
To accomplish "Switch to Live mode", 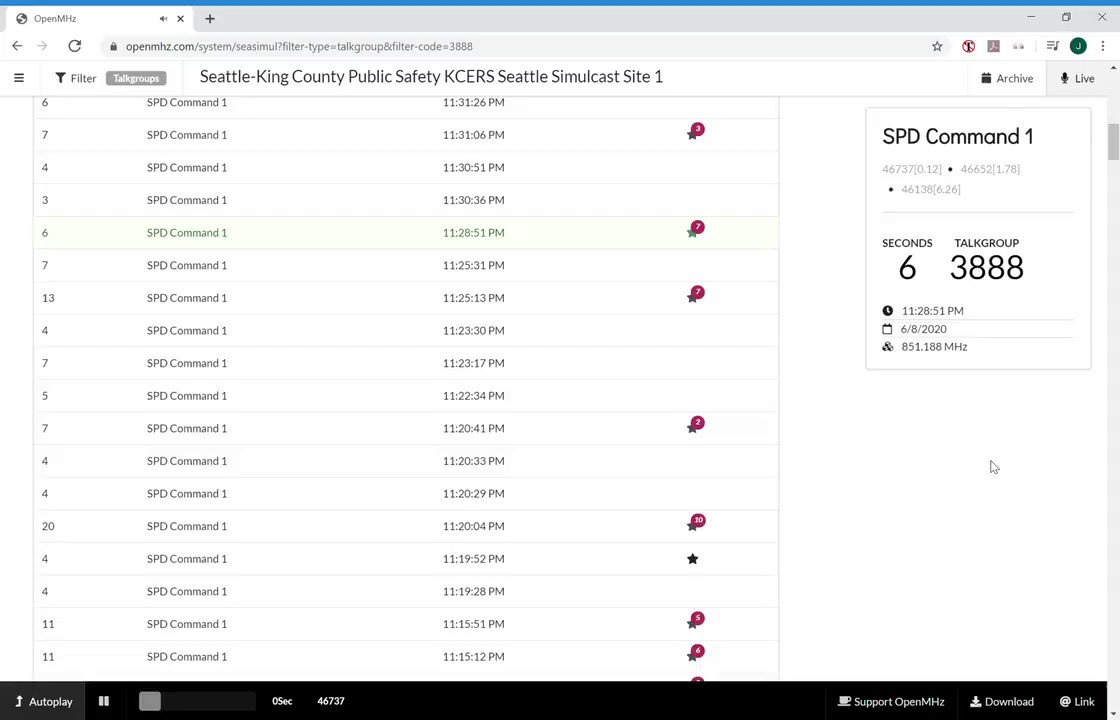I will tap(1077, 78).
